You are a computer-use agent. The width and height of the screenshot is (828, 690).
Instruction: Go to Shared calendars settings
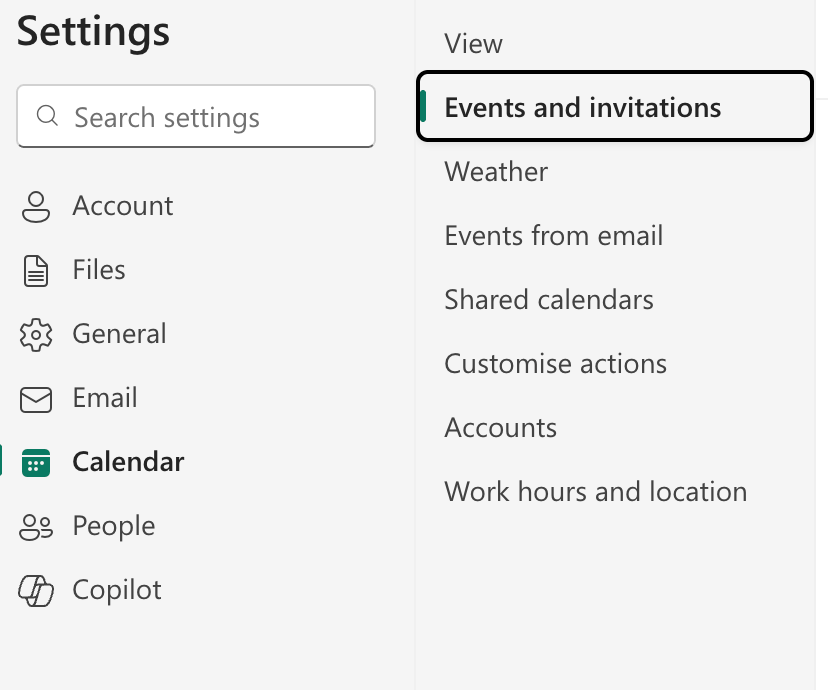coord(548,299)
